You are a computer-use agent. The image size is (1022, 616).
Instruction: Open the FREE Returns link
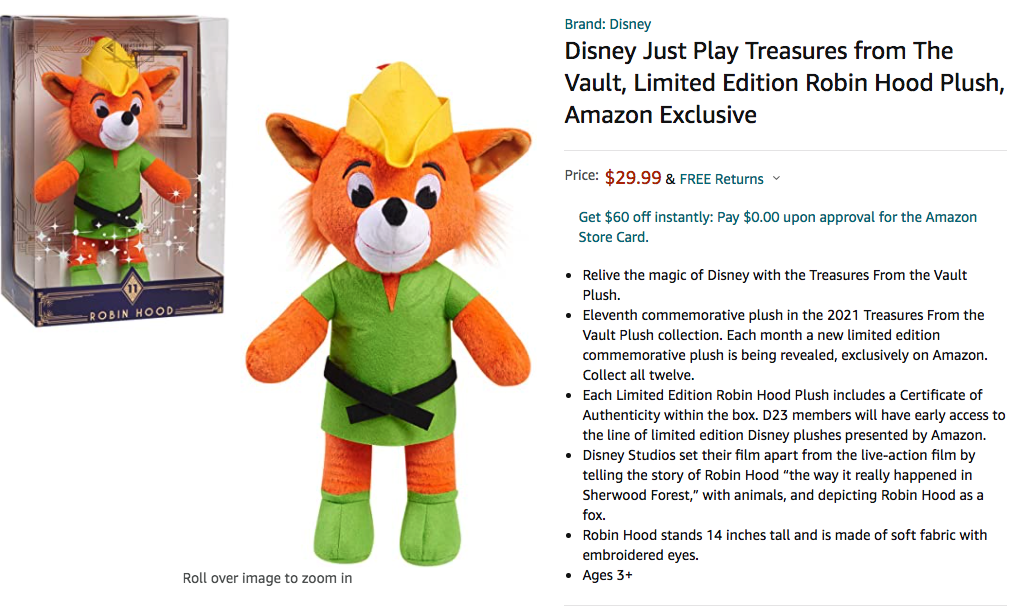coord(721,179)
